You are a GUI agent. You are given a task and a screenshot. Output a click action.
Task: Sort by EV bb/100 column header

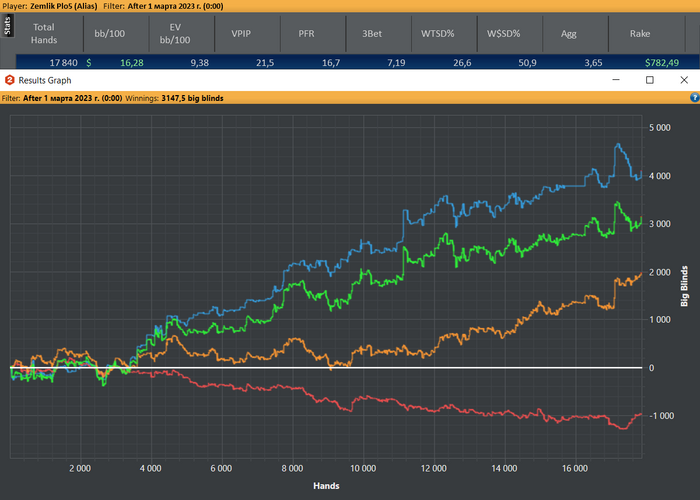tap(175, 33)
